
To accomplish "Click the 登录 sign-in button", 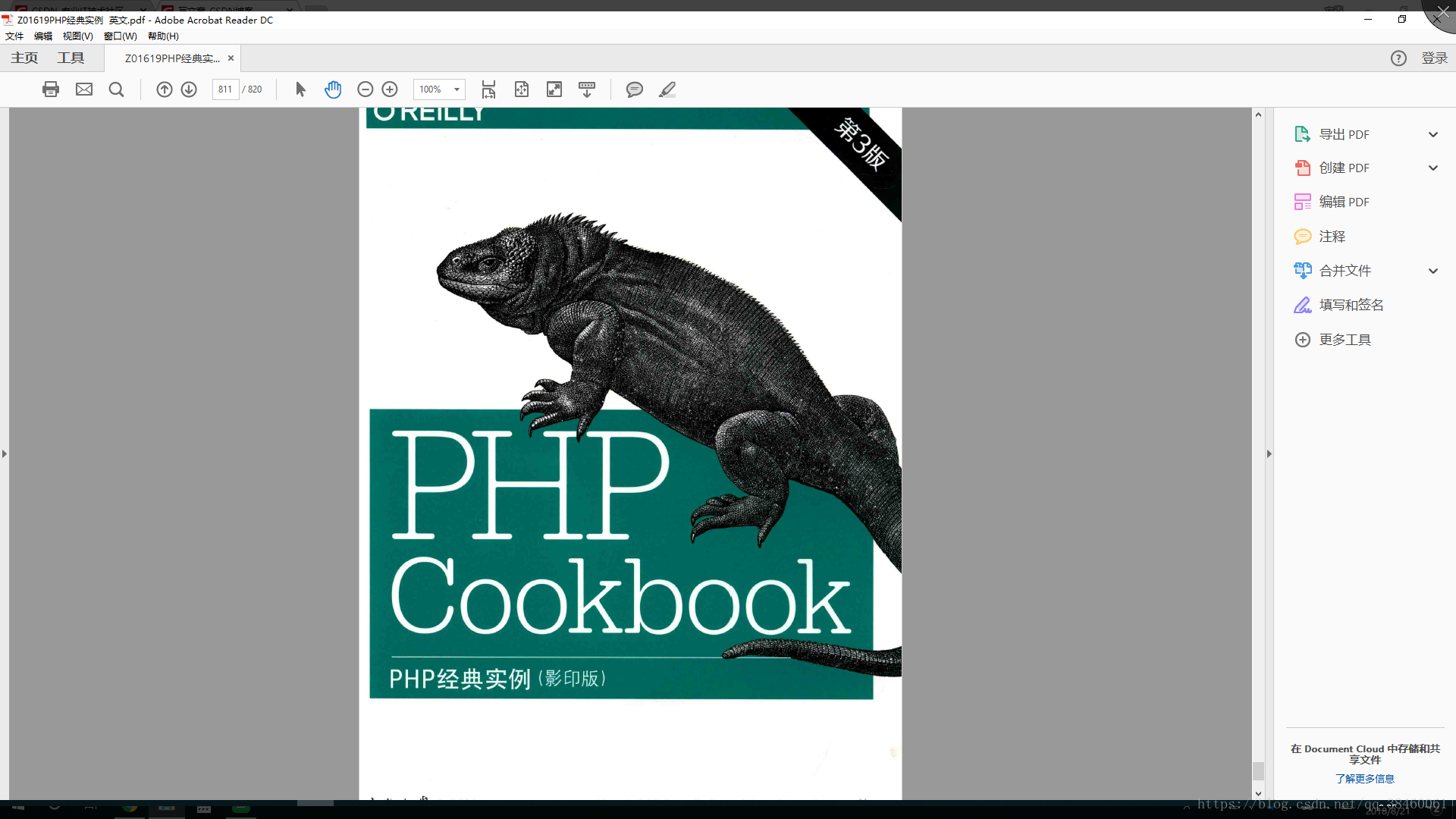I will [x=1434, y=58].
